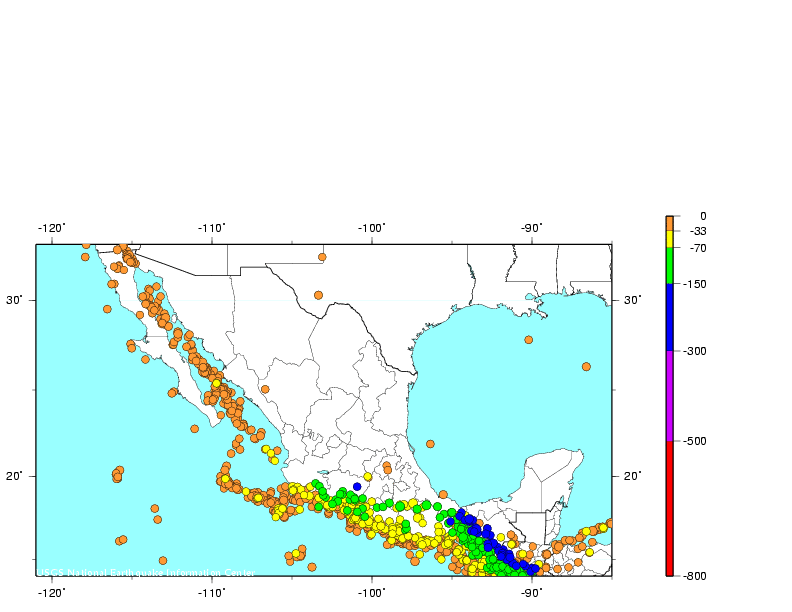Click the blue segment of the depth colorbar
This screenshot has width=792, height=612.
tap(669, 317)
